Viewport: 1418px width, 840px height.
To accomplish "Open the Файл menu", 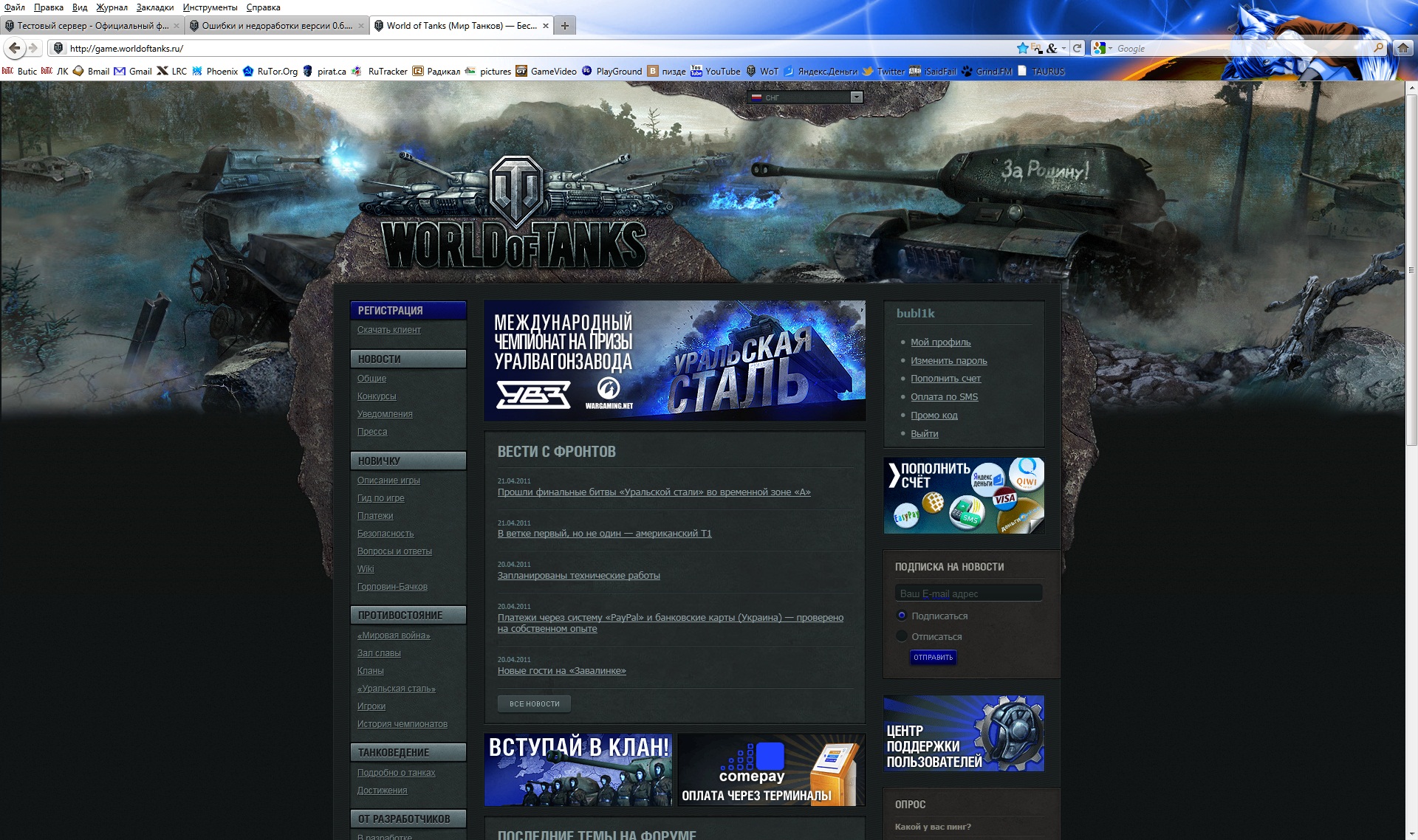I will [x=14, y=7].
